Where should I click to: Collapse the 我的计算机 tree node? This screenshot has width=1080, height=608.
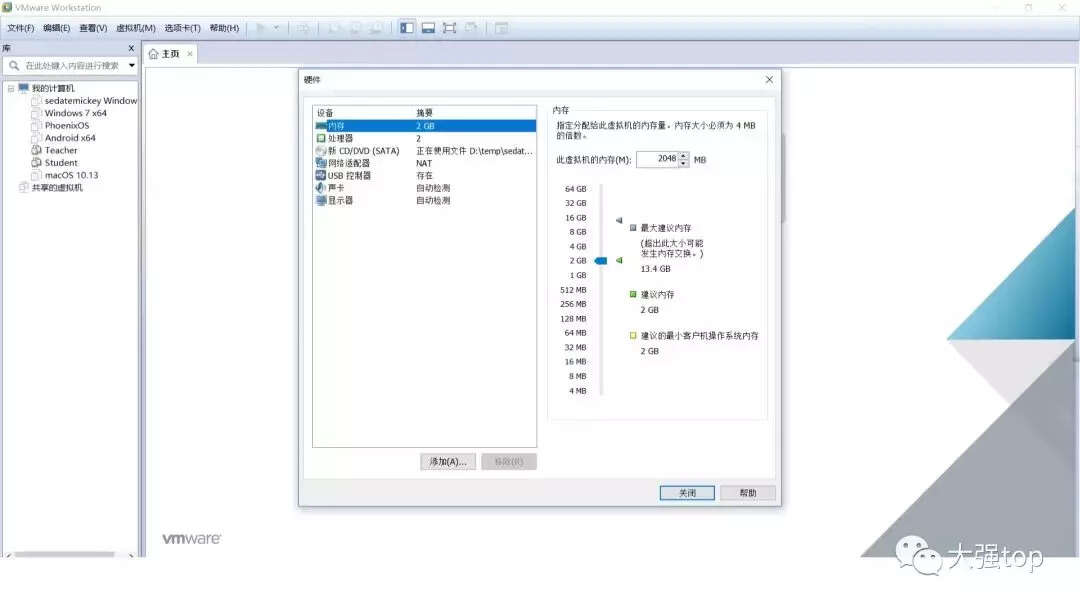point(10,89)
